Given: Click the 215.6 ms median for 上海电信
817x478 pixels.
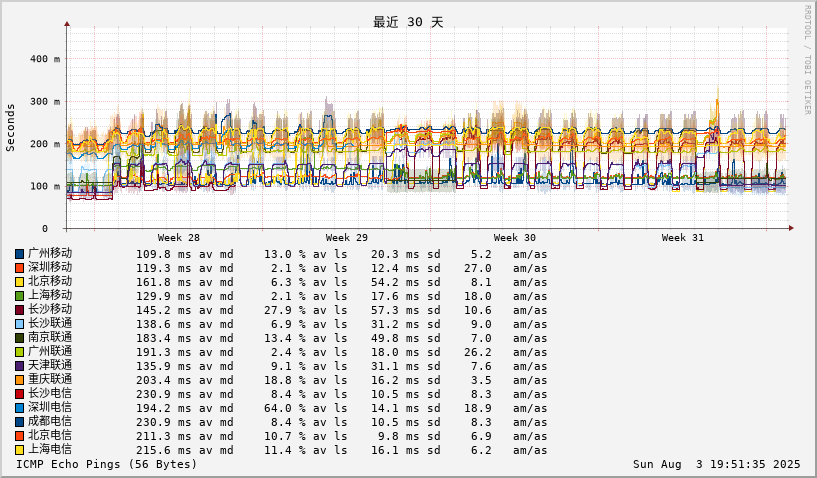Looking at the screenshot, I should click(x=164, y=451).
